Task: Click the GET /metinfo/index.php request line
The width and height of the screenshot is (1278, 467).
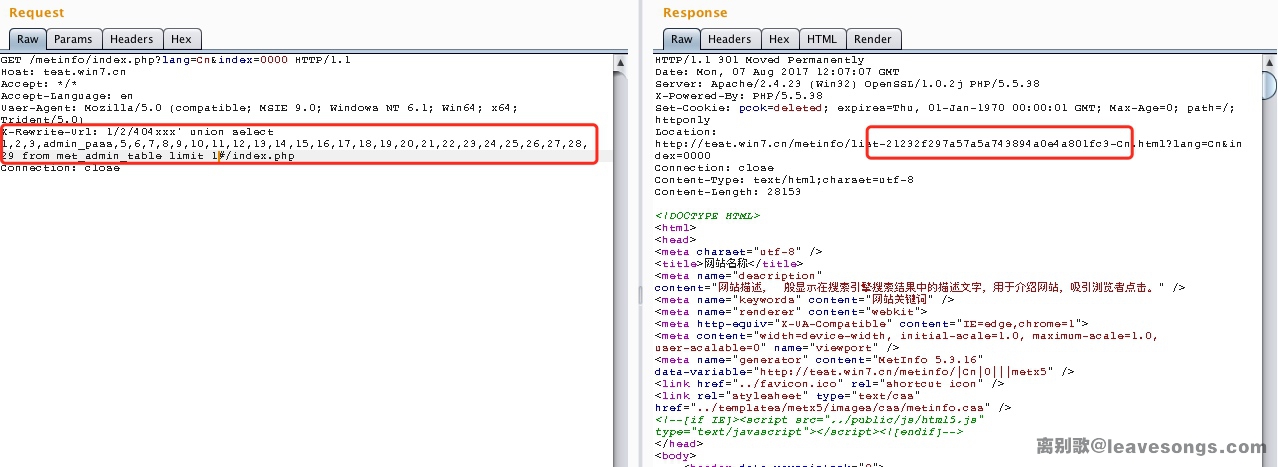Action: pos(176,60)
